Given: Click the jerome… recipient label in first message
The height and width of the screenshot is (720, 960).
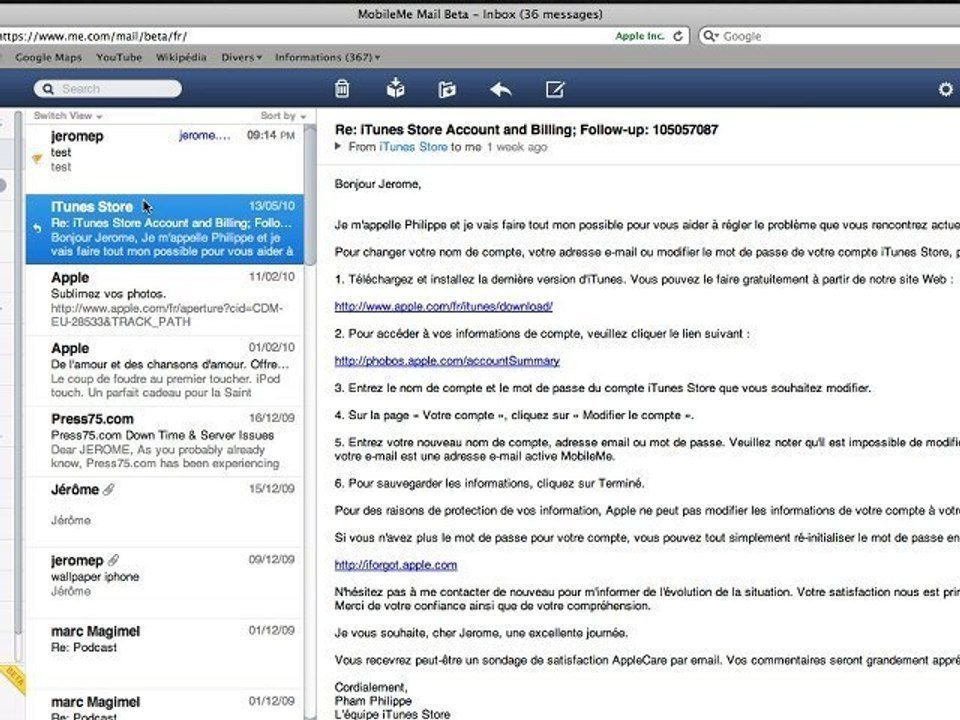Looking at the screenshot, I should pos(204,135).
